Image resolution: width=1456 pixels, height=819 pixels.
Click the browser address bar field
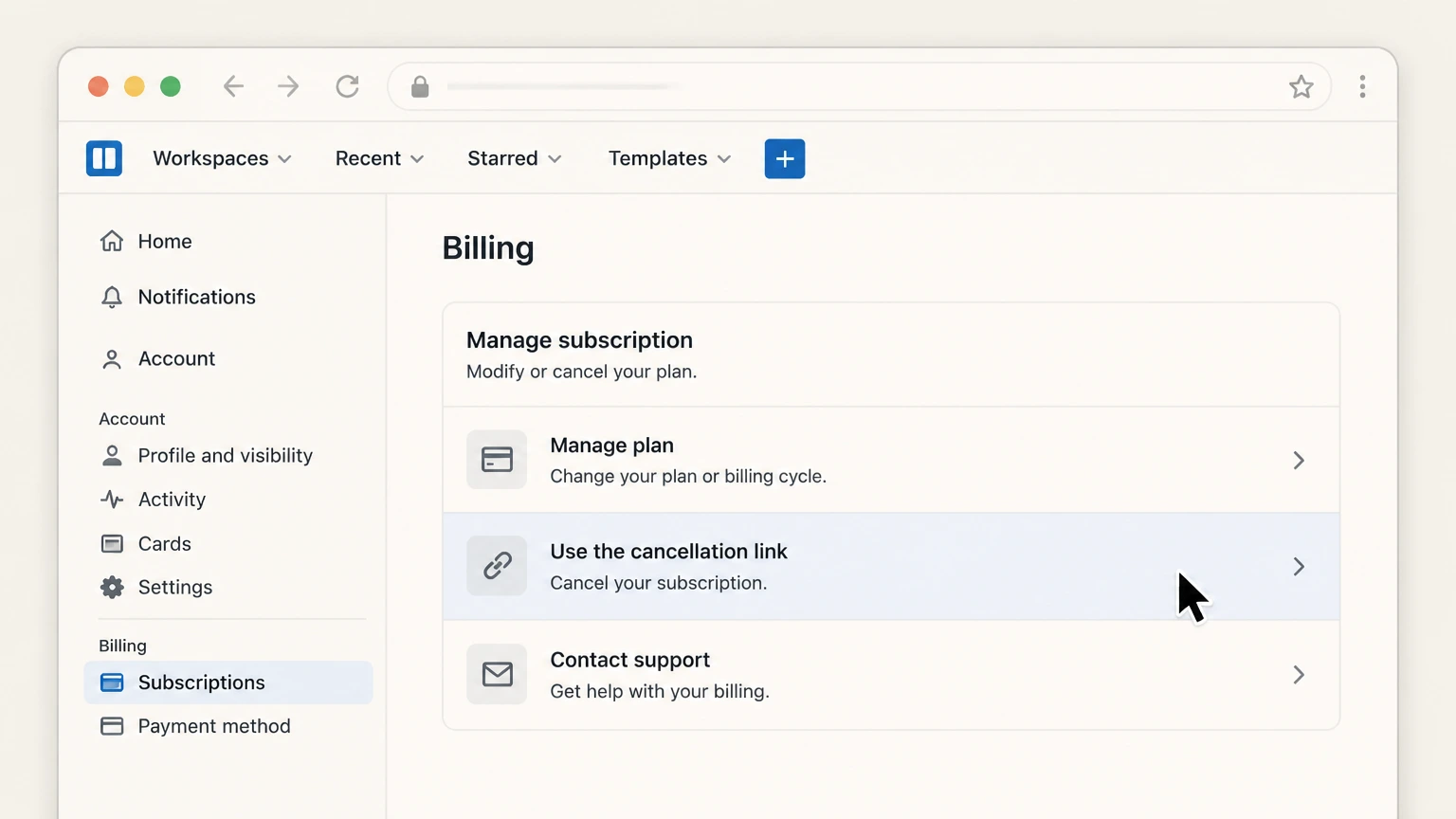(x=860, y=86)
